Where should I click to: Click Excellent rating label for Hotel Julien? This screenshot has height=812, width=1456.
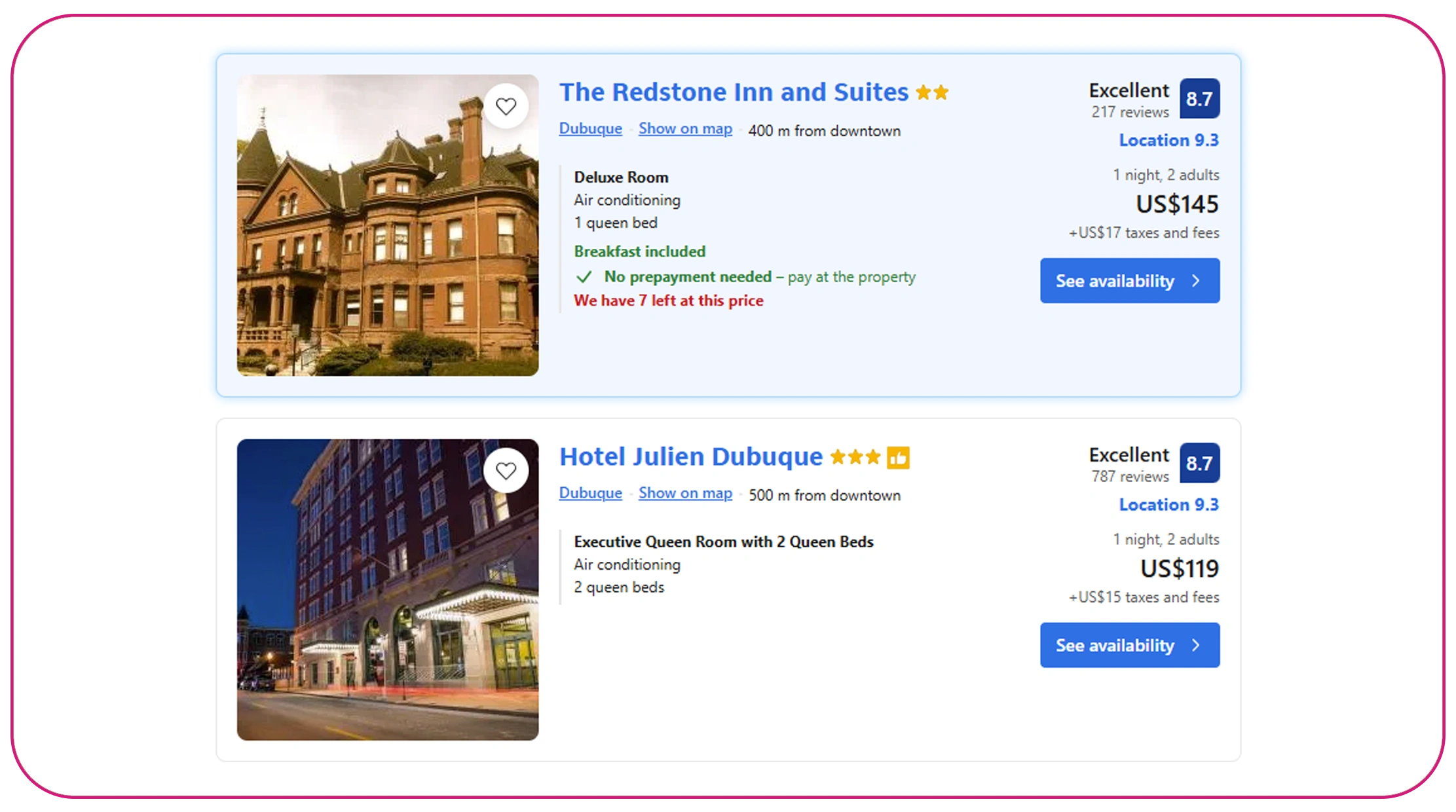pyautogui.click(x=1129, y=455)
